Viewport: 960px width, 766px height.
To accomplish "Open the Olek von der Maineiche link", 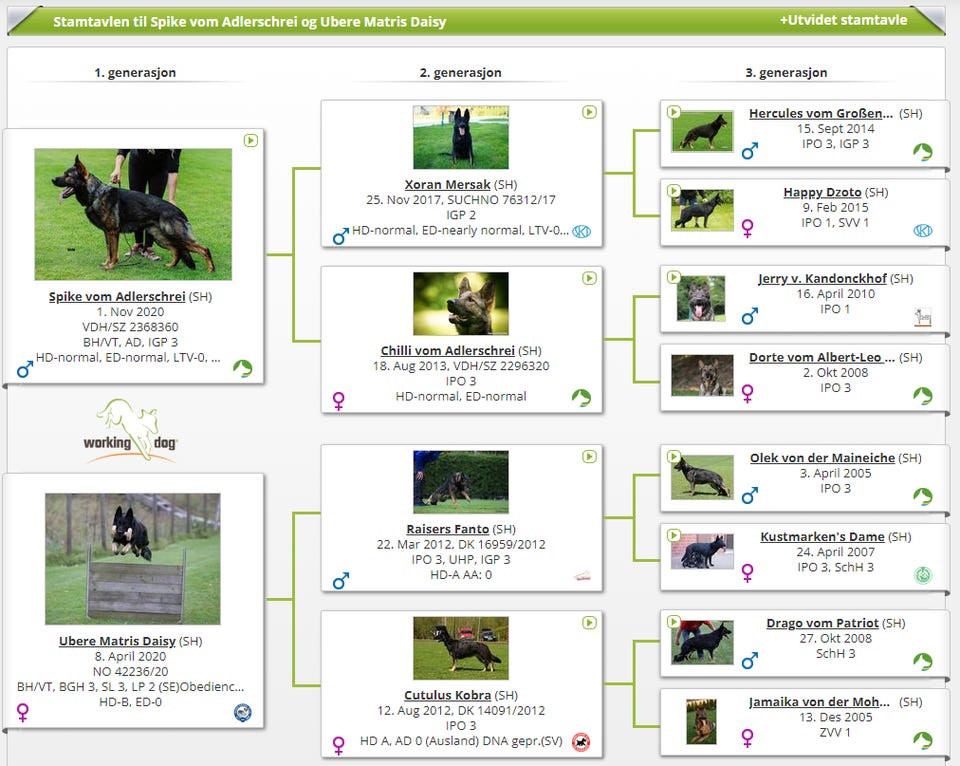I will (822, 458).
